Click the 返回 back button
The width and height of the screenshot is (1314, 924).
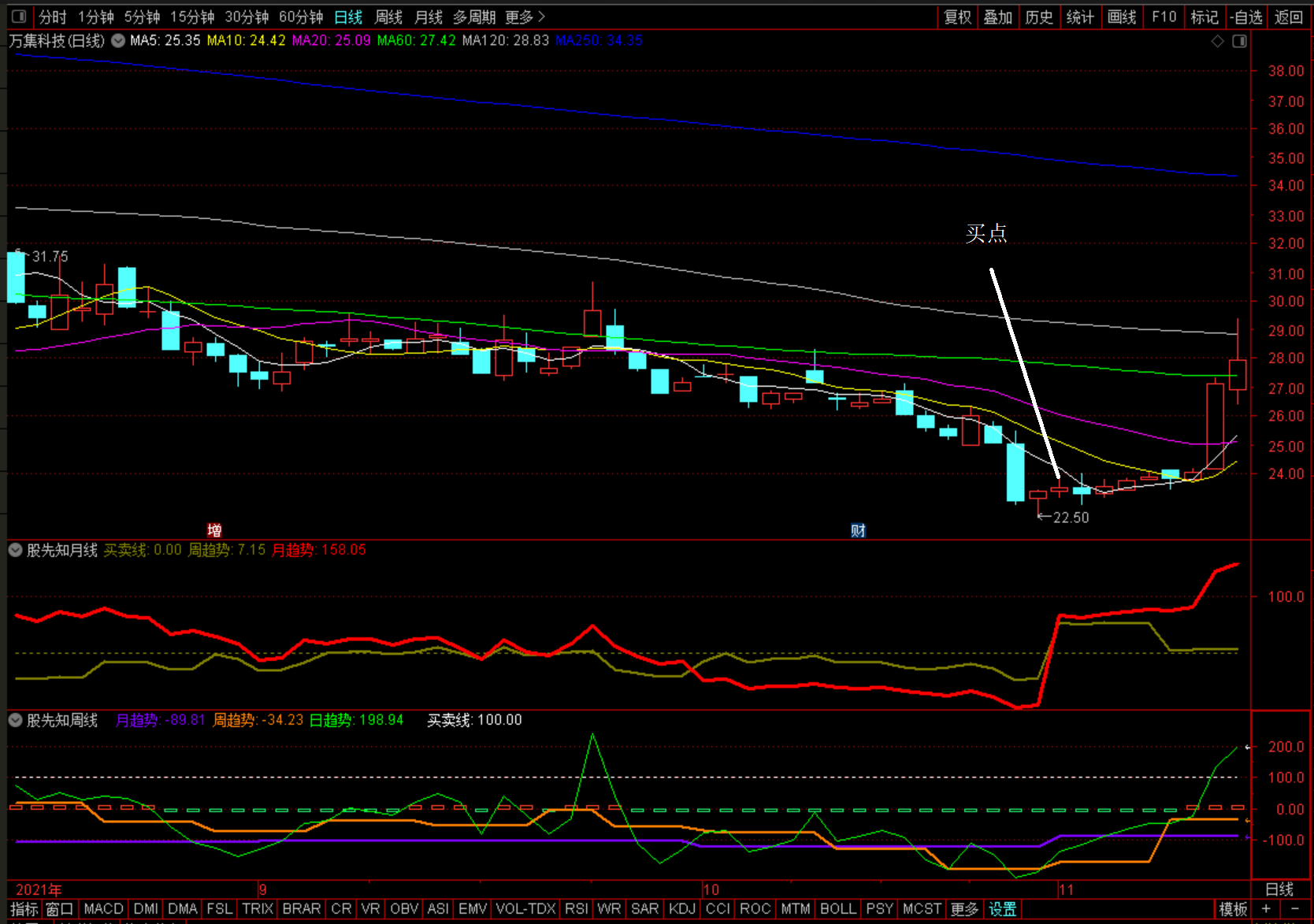coord(1289,17)
